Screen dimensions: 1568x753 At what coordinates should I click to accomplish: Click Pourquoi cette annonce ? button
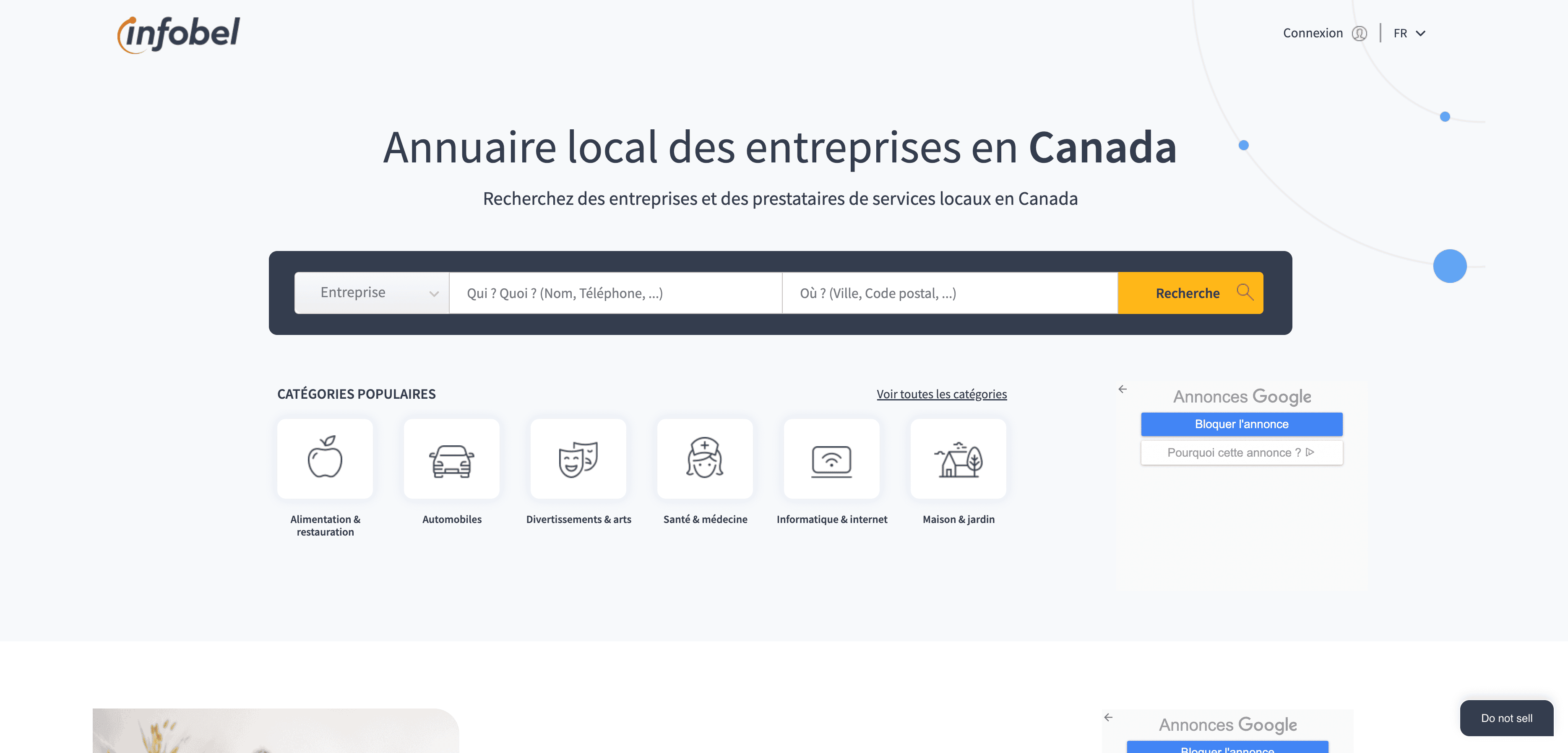1241,452
